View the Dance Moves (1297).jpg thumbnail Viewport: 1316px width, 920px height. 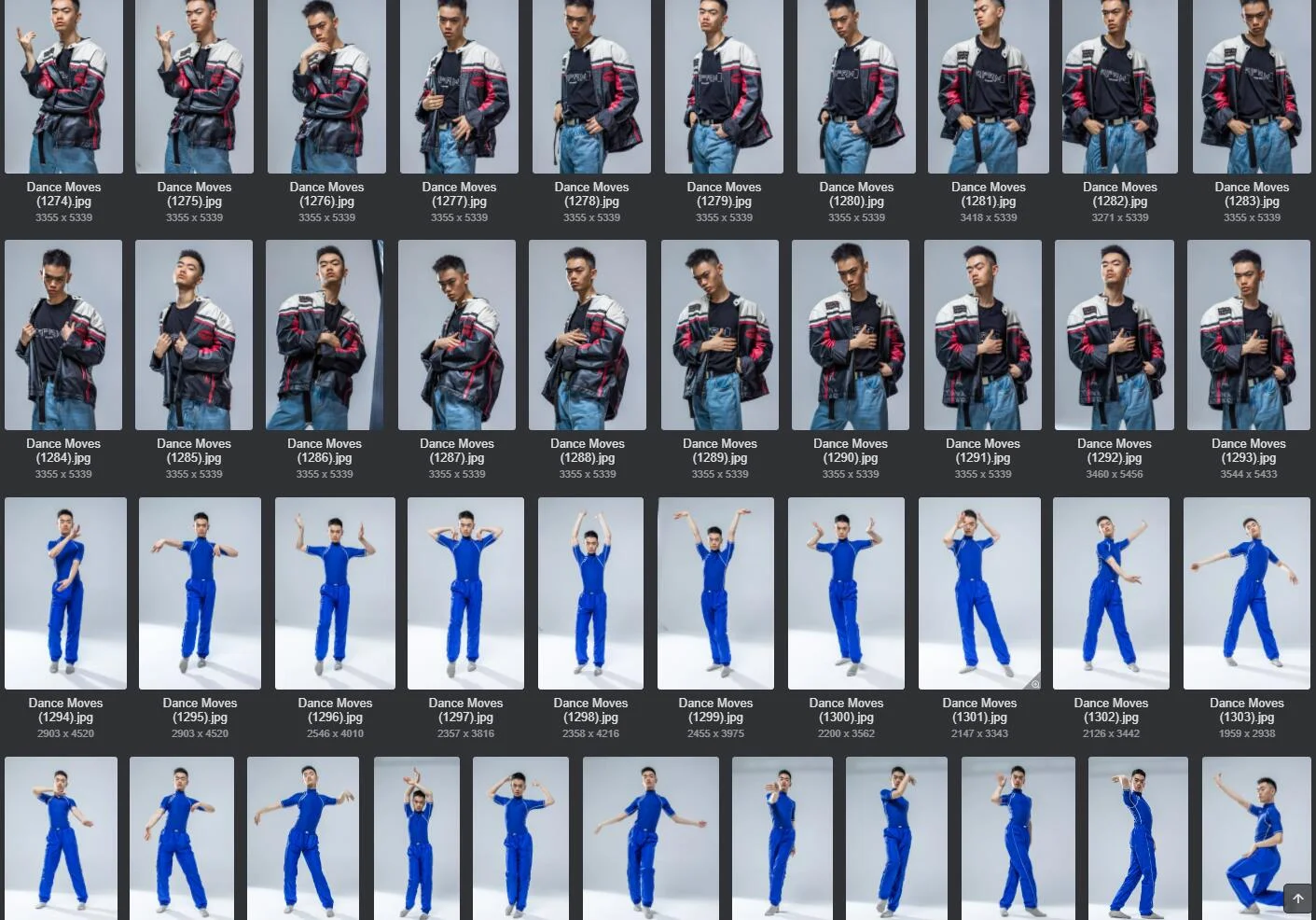coord(465,593)
